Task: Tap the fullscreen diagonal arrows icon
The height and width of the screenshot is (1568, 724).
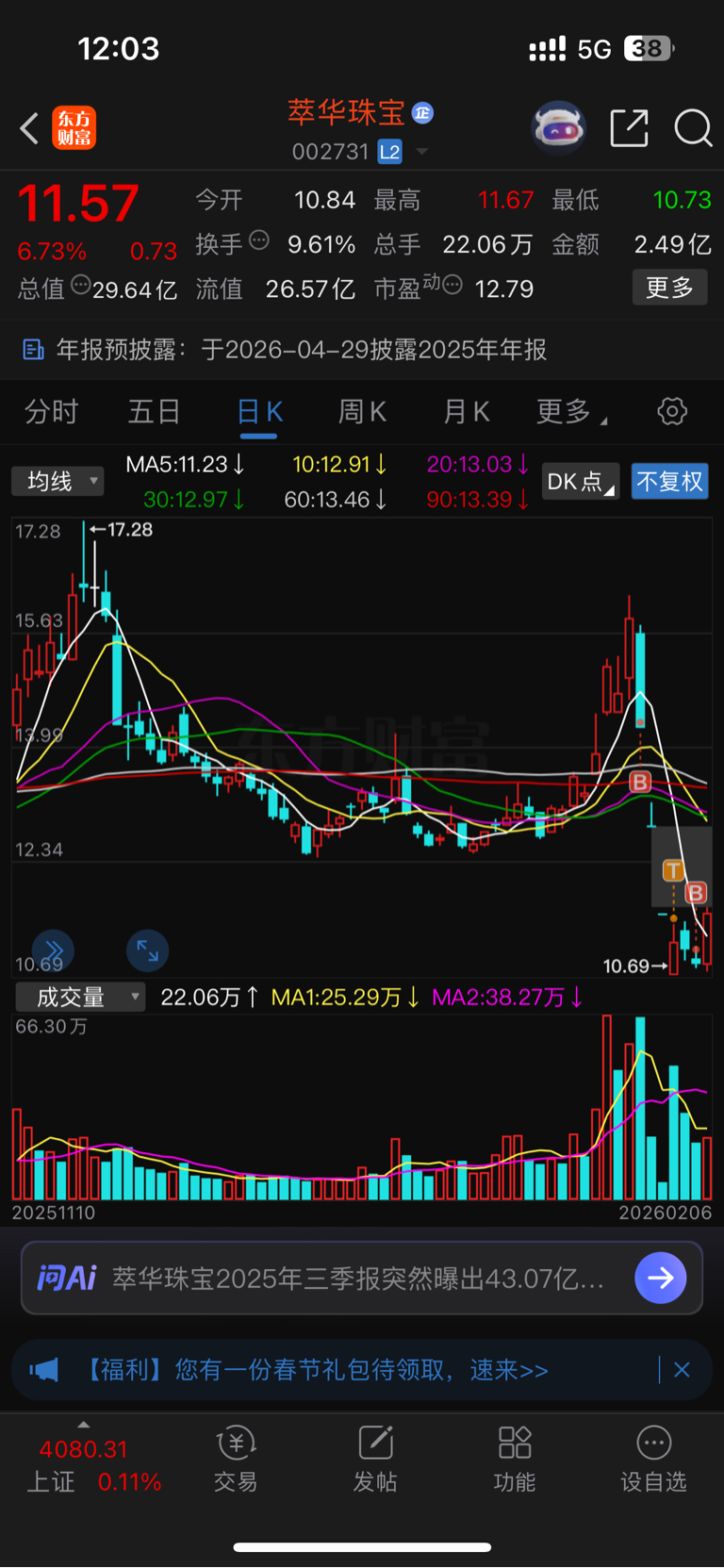Action: (x=148, y=950)
